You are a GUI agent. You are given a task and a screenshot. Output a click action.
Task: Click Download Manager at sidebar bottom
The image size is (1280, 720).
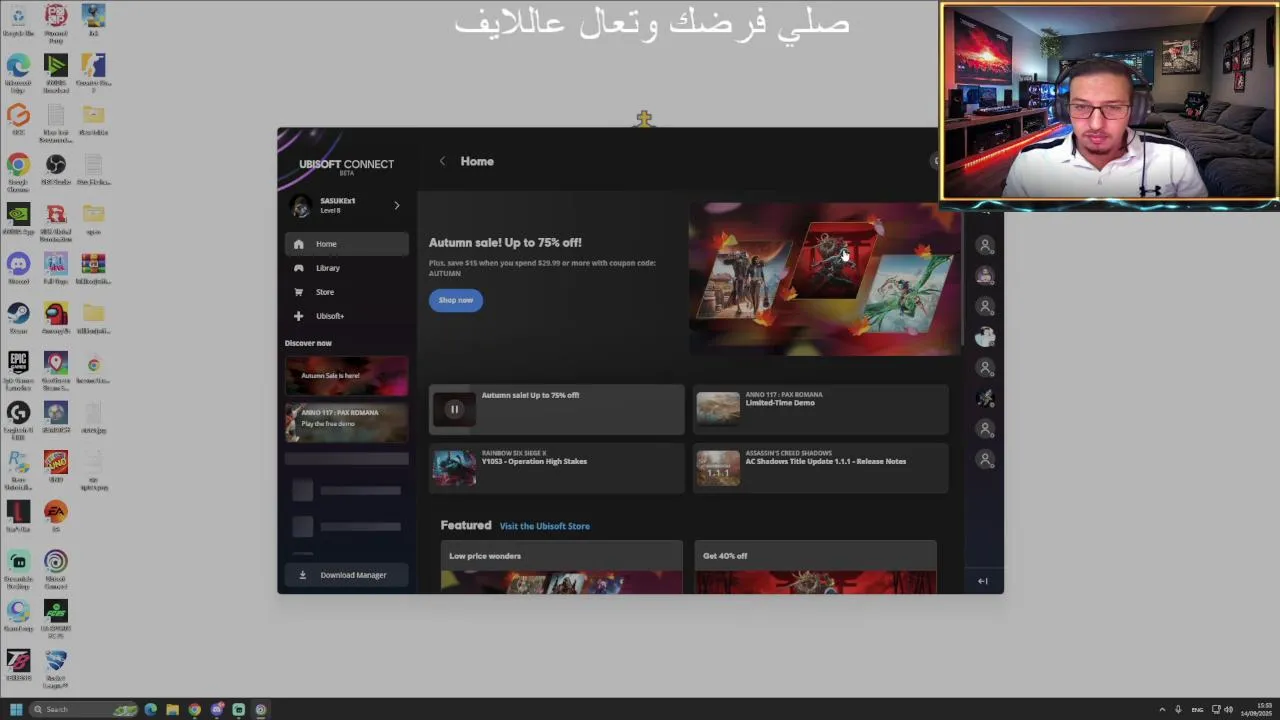coord(346,575)
